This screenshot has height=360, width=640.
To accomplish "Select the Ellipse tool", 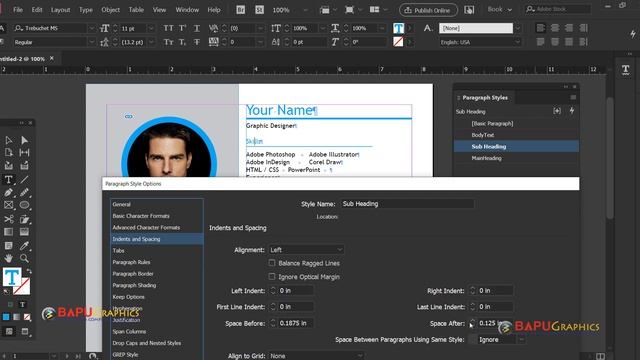I will [24, 205].
